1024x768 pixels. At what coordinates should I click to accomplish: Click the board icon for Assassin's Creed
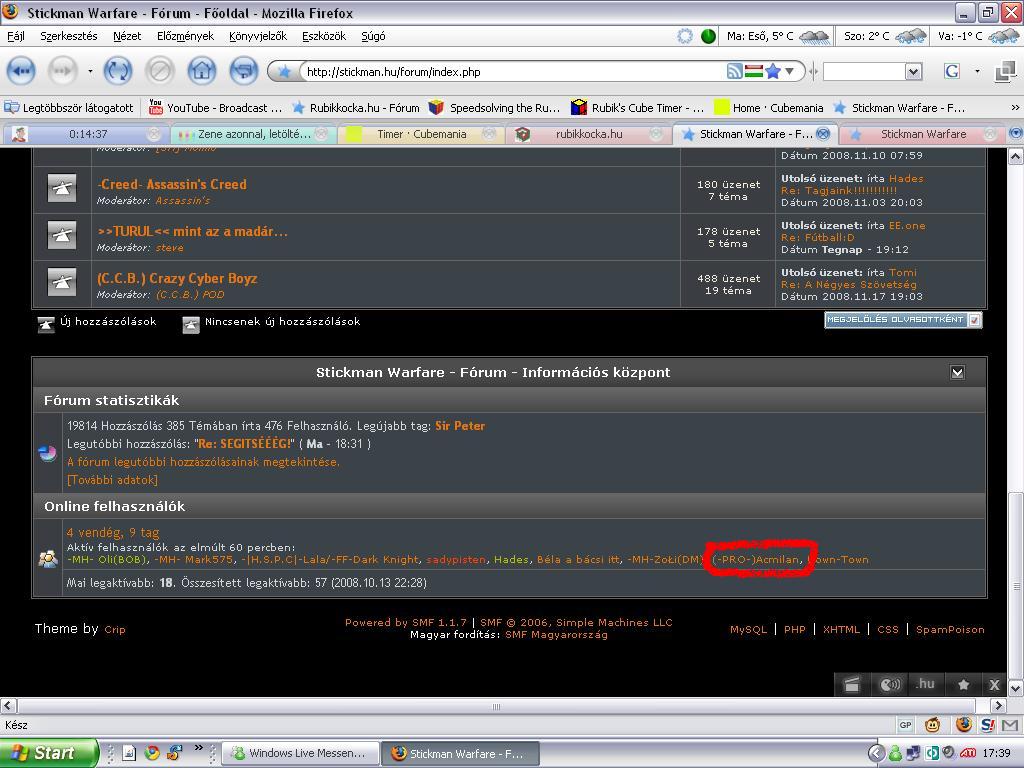point(62,189)
